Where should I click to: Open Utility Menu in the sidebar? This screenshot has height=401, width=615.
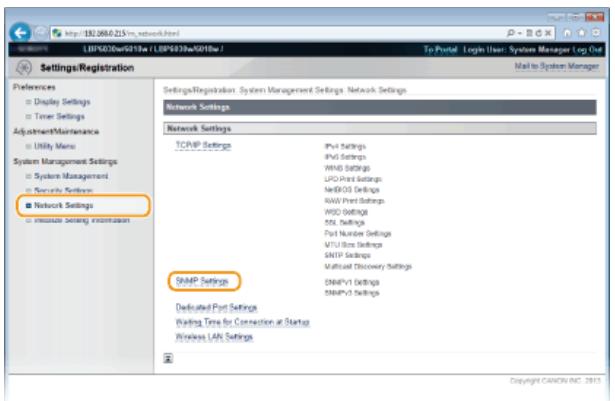[x=55, y=146]
